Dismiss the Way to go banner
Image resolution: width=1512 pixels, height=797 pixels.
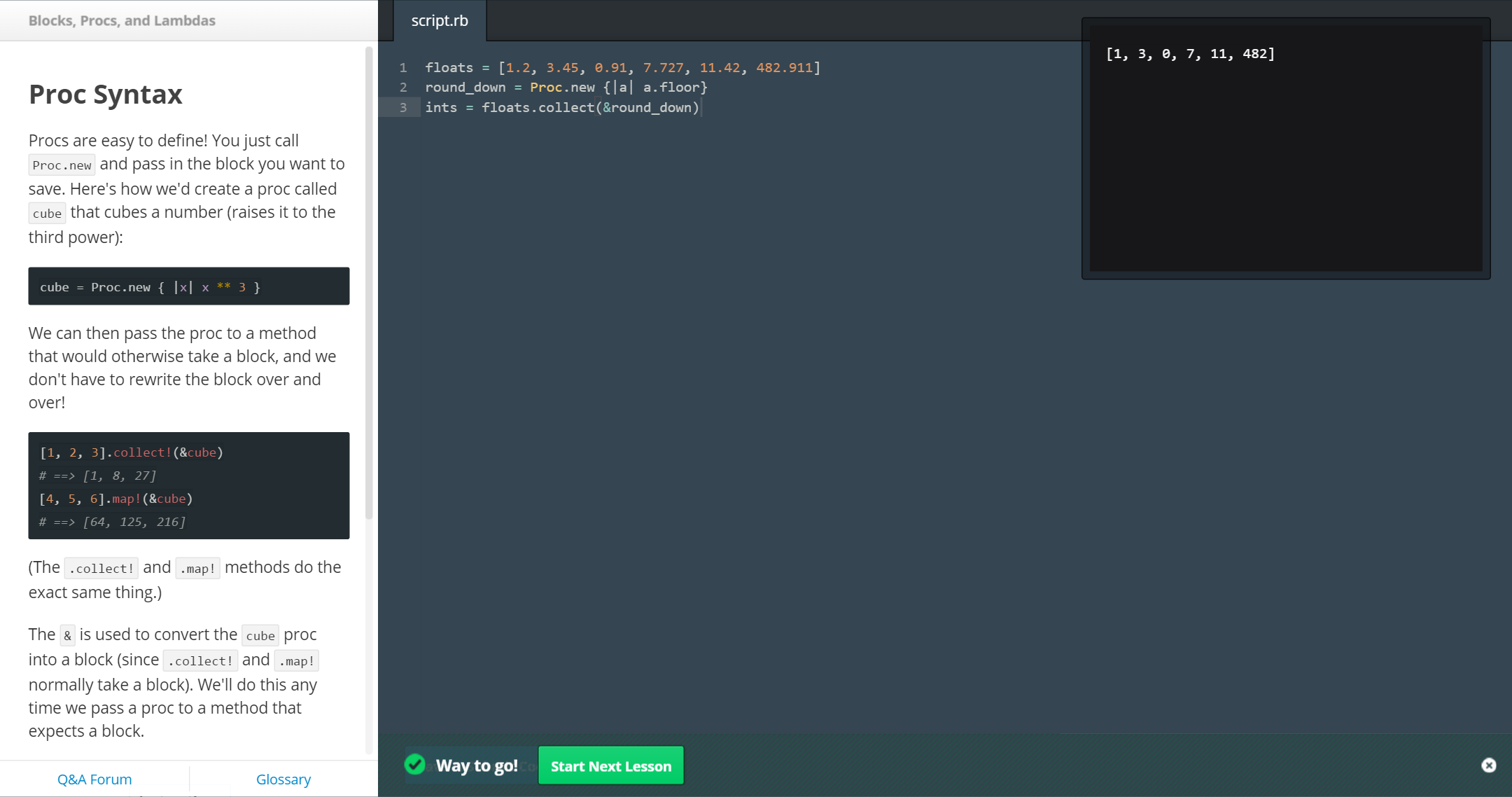tap(1488, 765)
